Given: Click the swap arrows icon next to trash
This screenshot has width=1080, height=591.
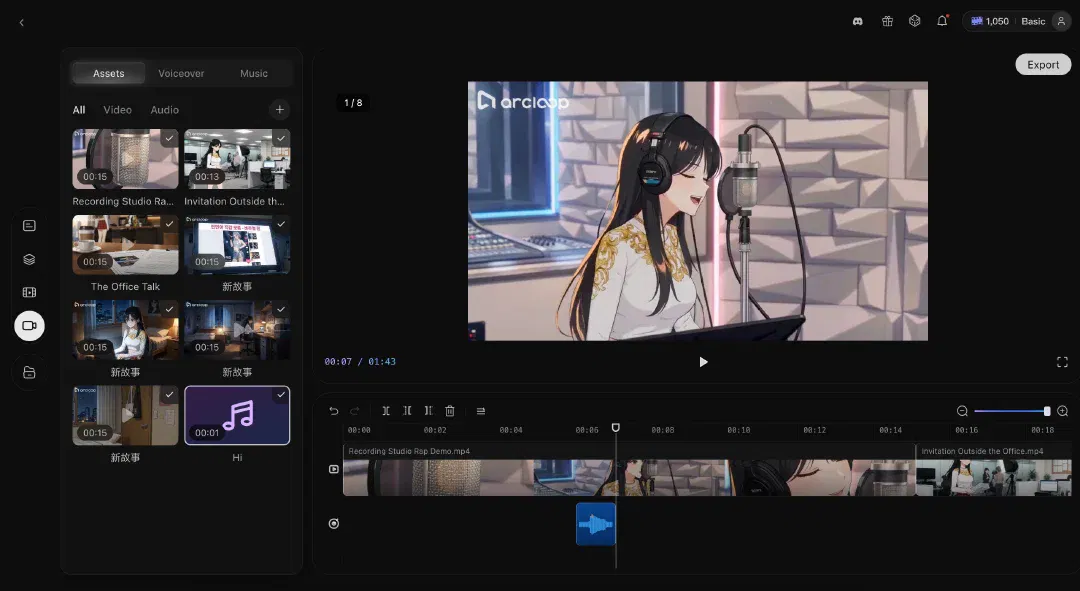Looking at the screenshot, I should [481, 411].
